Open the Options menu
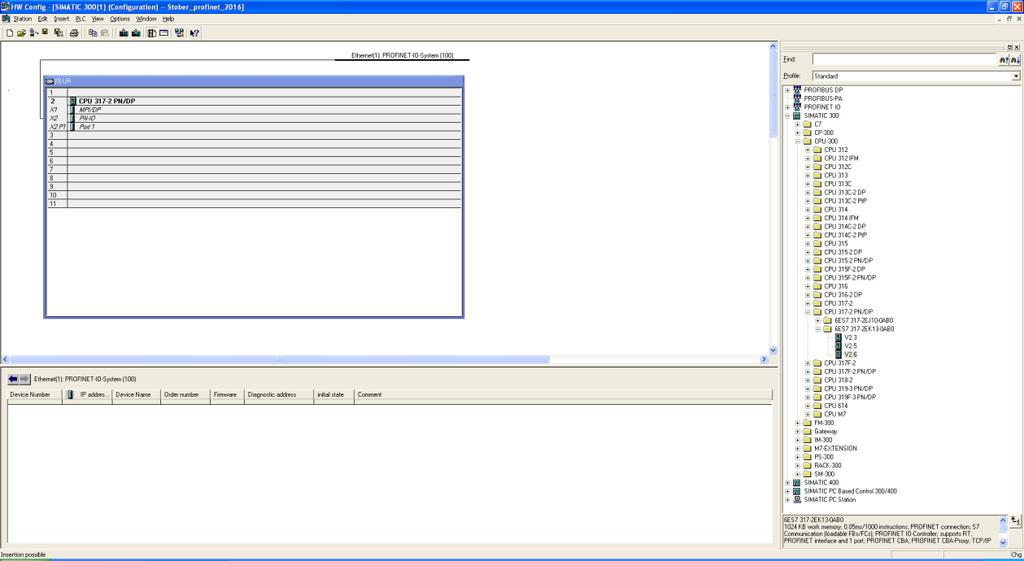1024x561 pixels. coord(120,19)
